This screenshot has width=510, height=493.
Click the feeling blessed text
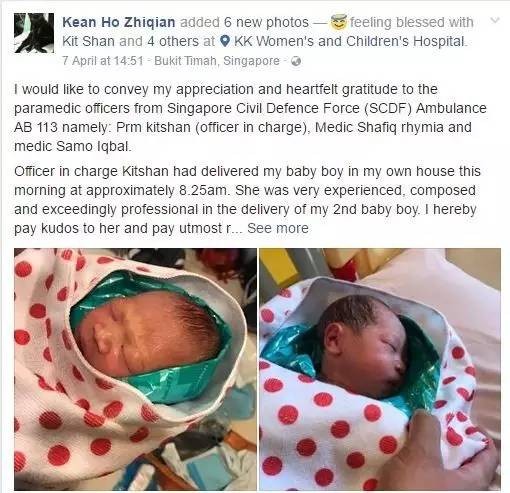412,22
